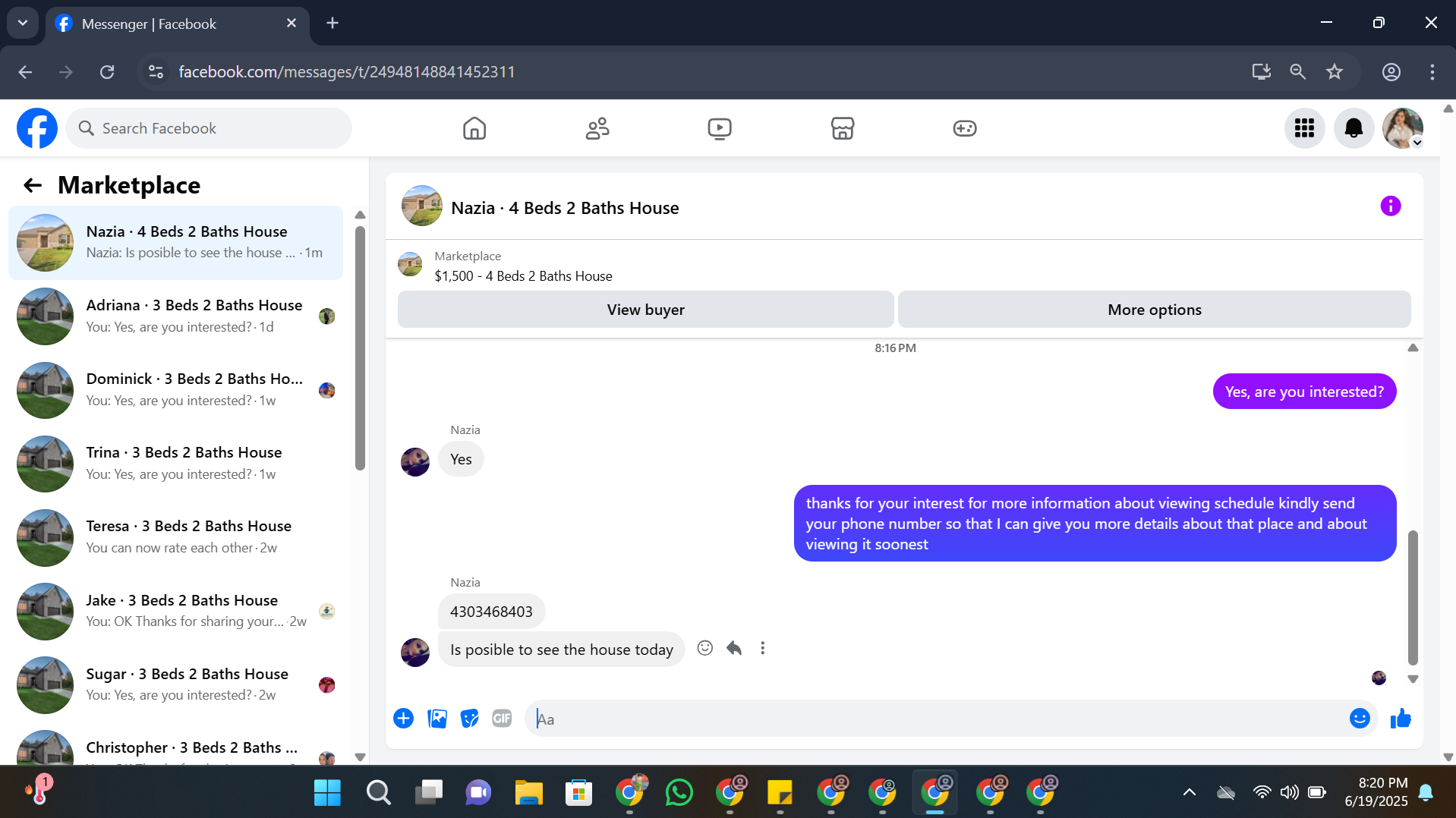React to 'Is posible to see' message
The height and width of the screenshot is (818, 1456).
coord(705,648)
